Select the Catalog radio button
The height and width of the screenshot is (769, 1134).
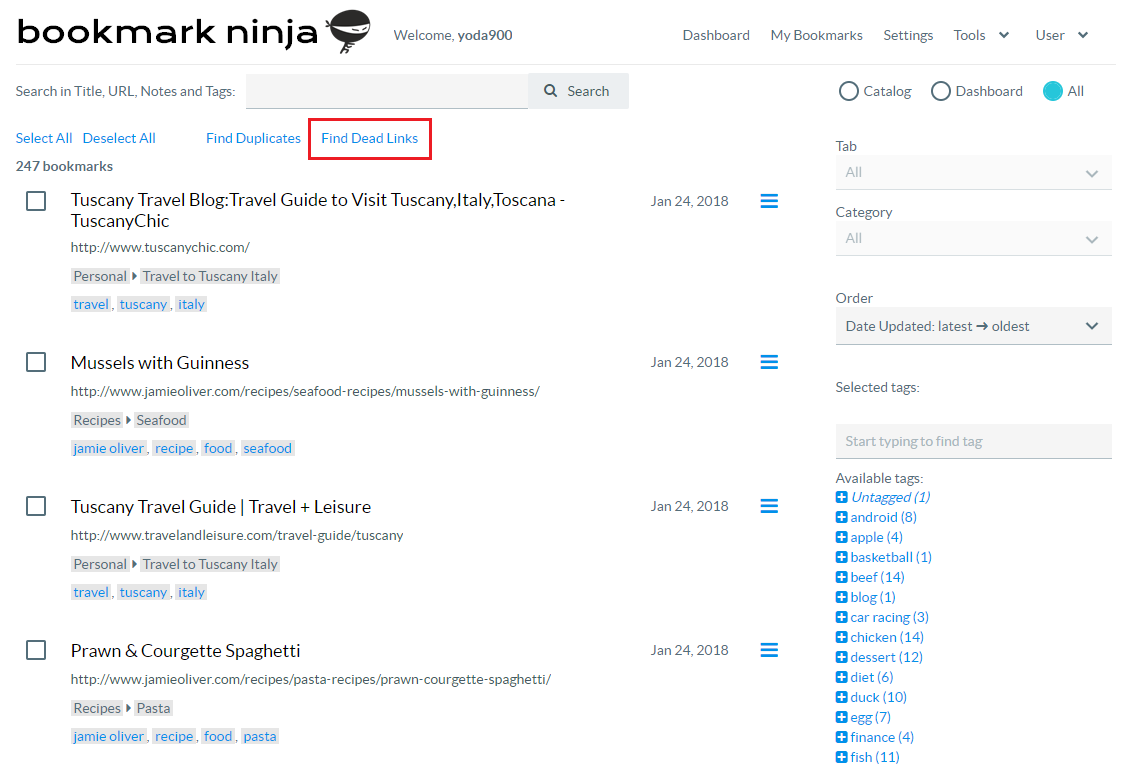(x=849, y=90)
